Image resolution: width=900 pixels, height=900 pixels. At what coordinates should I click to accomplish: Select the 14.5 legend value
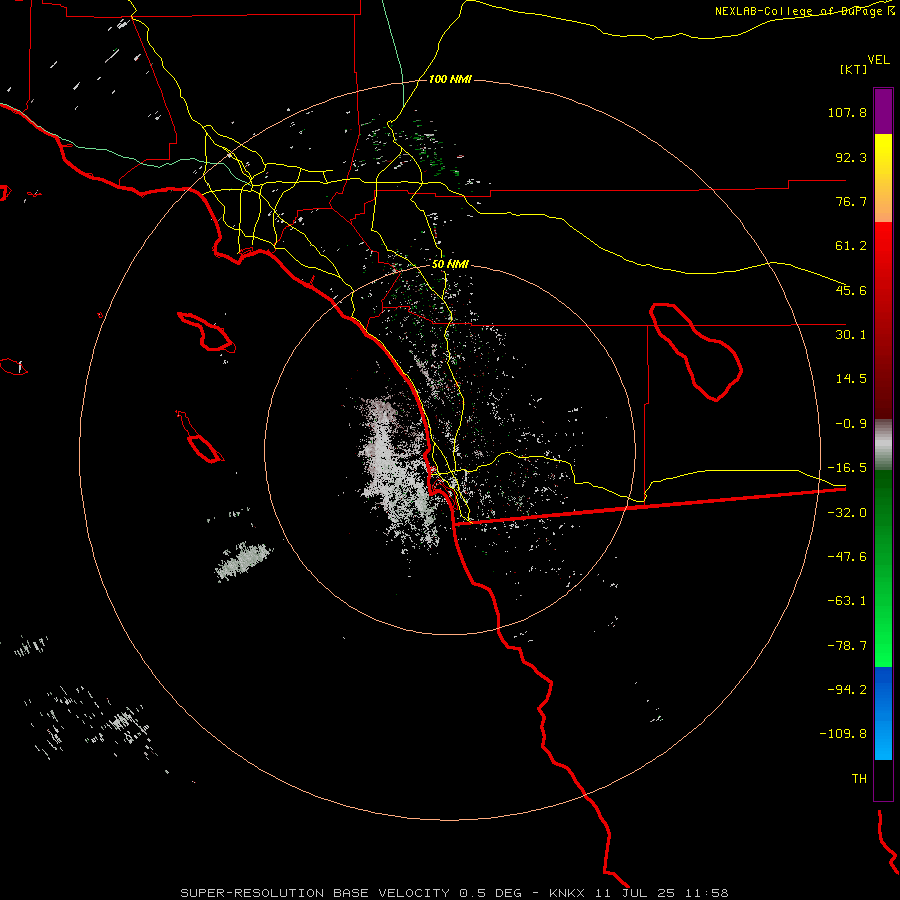[851, 378]
